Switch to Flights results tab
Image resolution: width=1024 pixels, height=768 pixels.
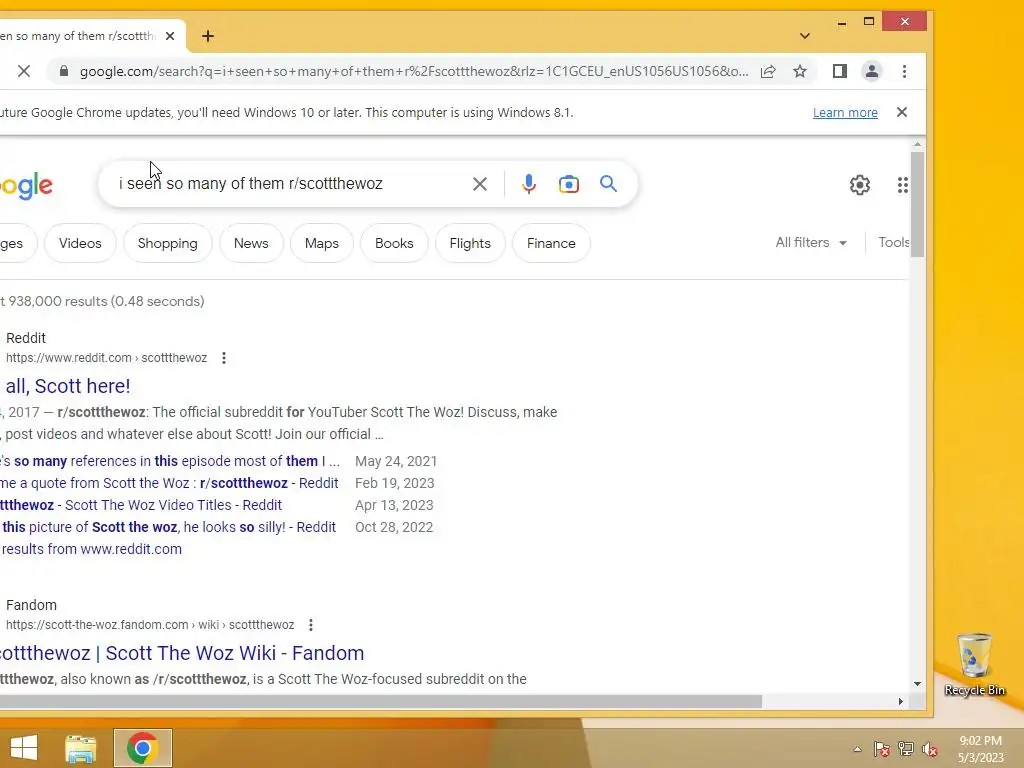pos(470,243)
